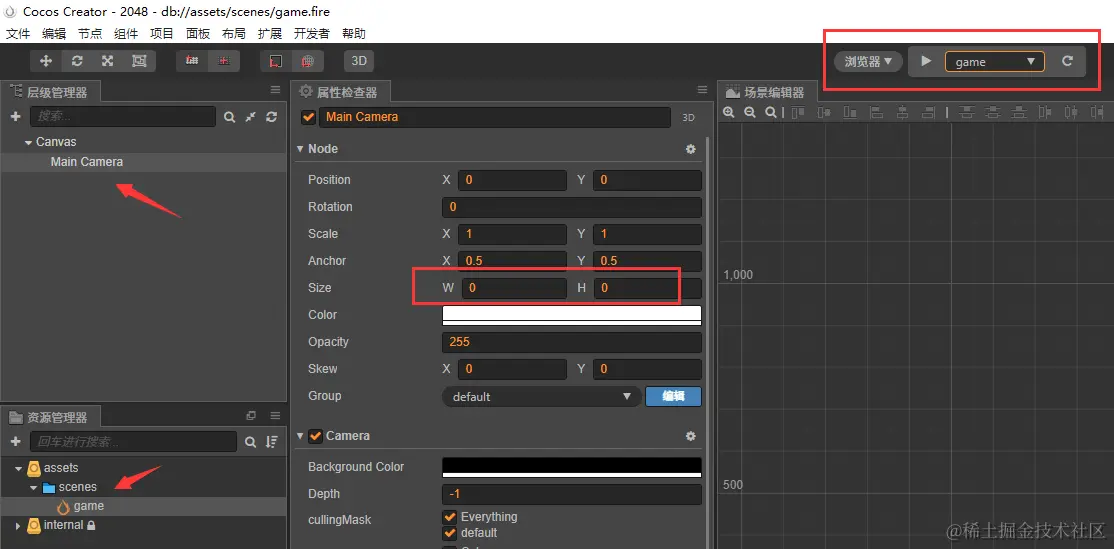
Task: Collapse the scenes folder
Action: (33, 488)
